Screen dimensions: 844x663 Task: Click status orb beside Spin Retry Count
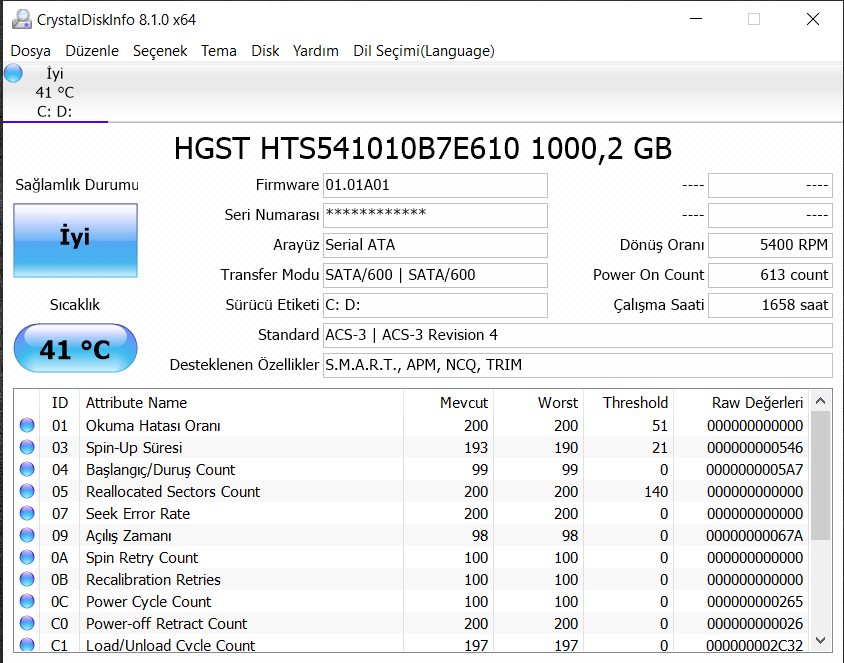(x=27, y=558)
